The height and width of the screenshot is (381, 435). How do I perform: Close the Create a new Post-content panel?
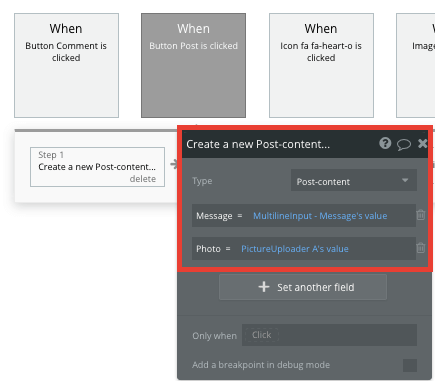(x=422, y=143)
